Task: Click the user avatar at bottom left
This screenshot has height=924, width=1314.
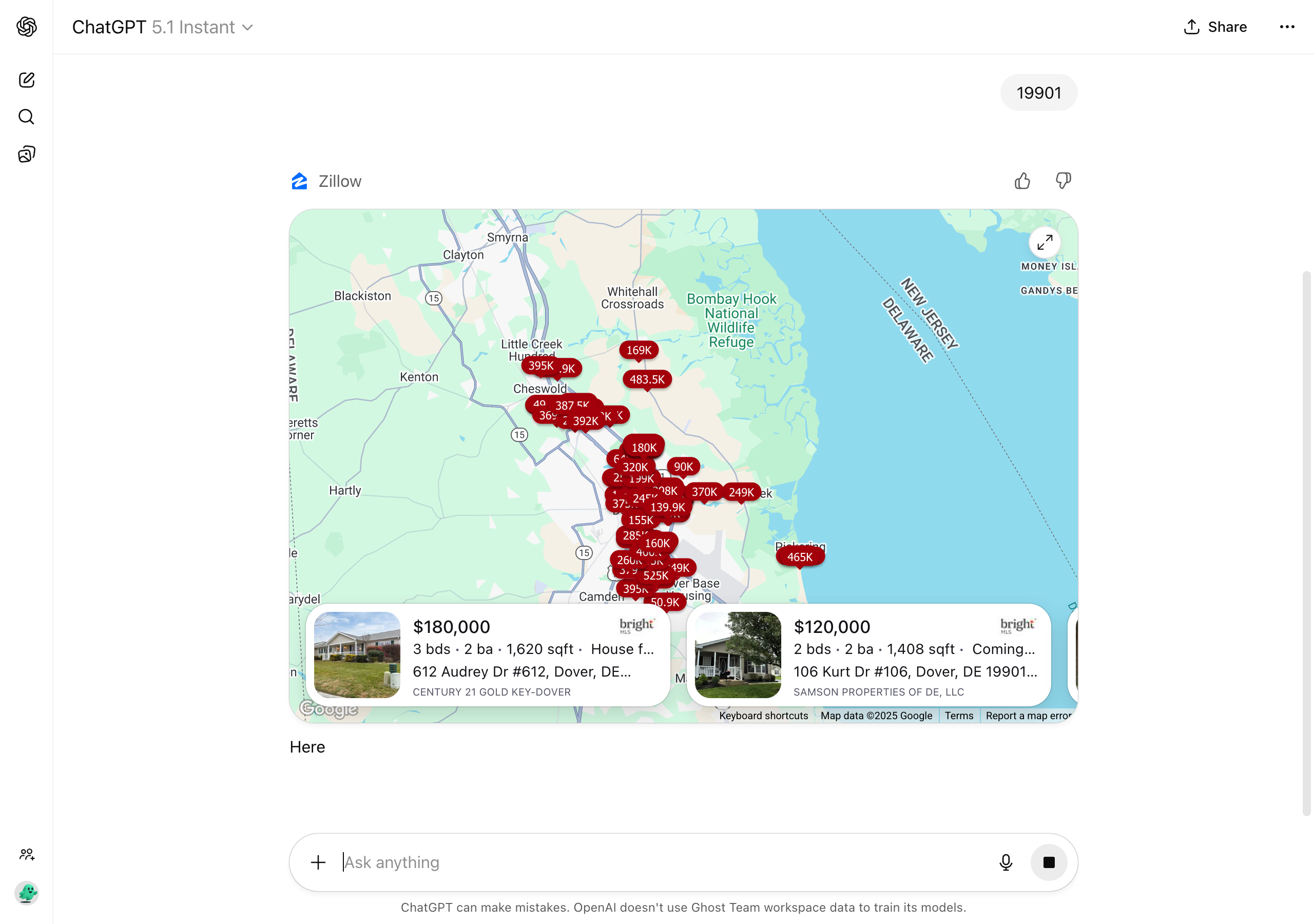Action: click(x=26, y=893)
